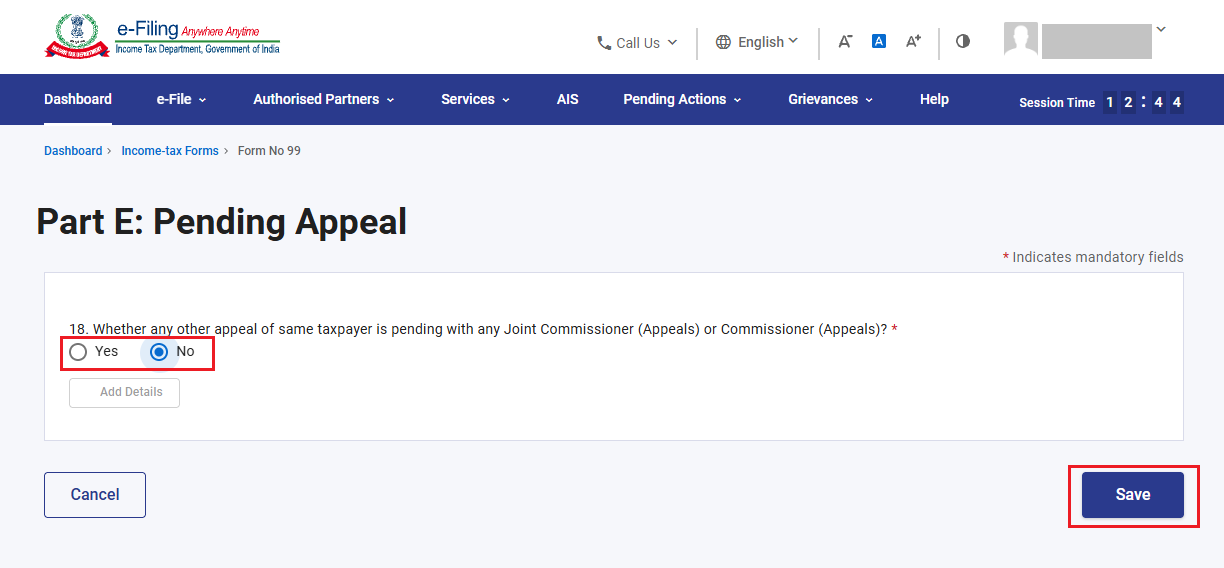Screen dimensions: 1224x568
Task: Click the user profile avatar
Action: [1021, 40]
